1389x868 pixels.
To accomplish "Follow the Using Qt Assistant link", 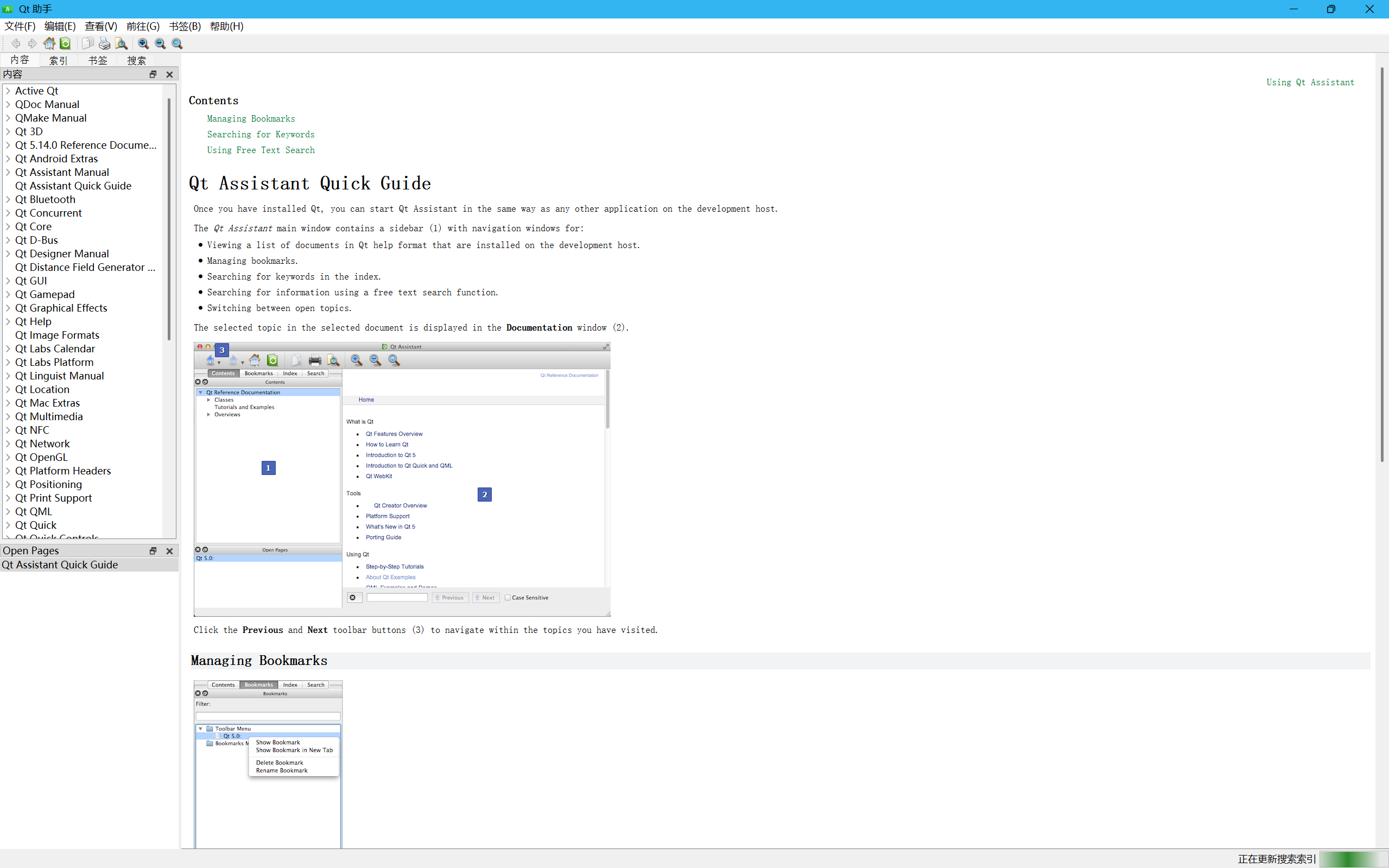I will [x=1310, y=83].
